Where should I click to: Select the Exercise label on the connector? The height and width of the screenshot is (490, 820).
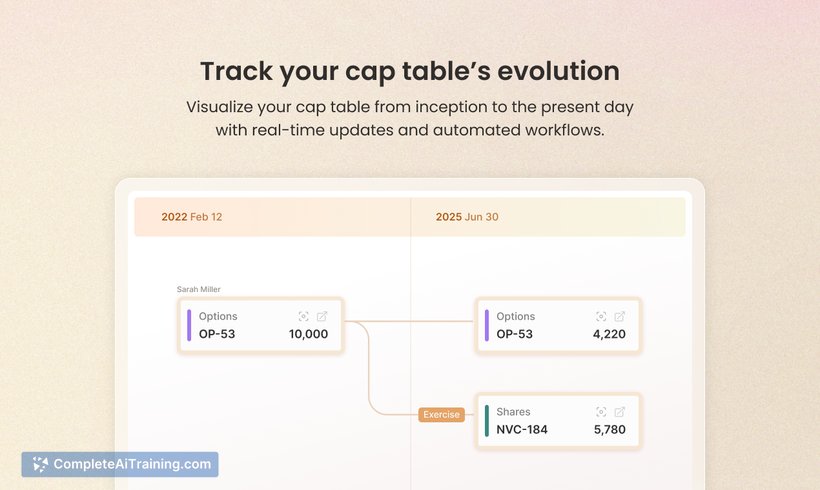point(441,415)
